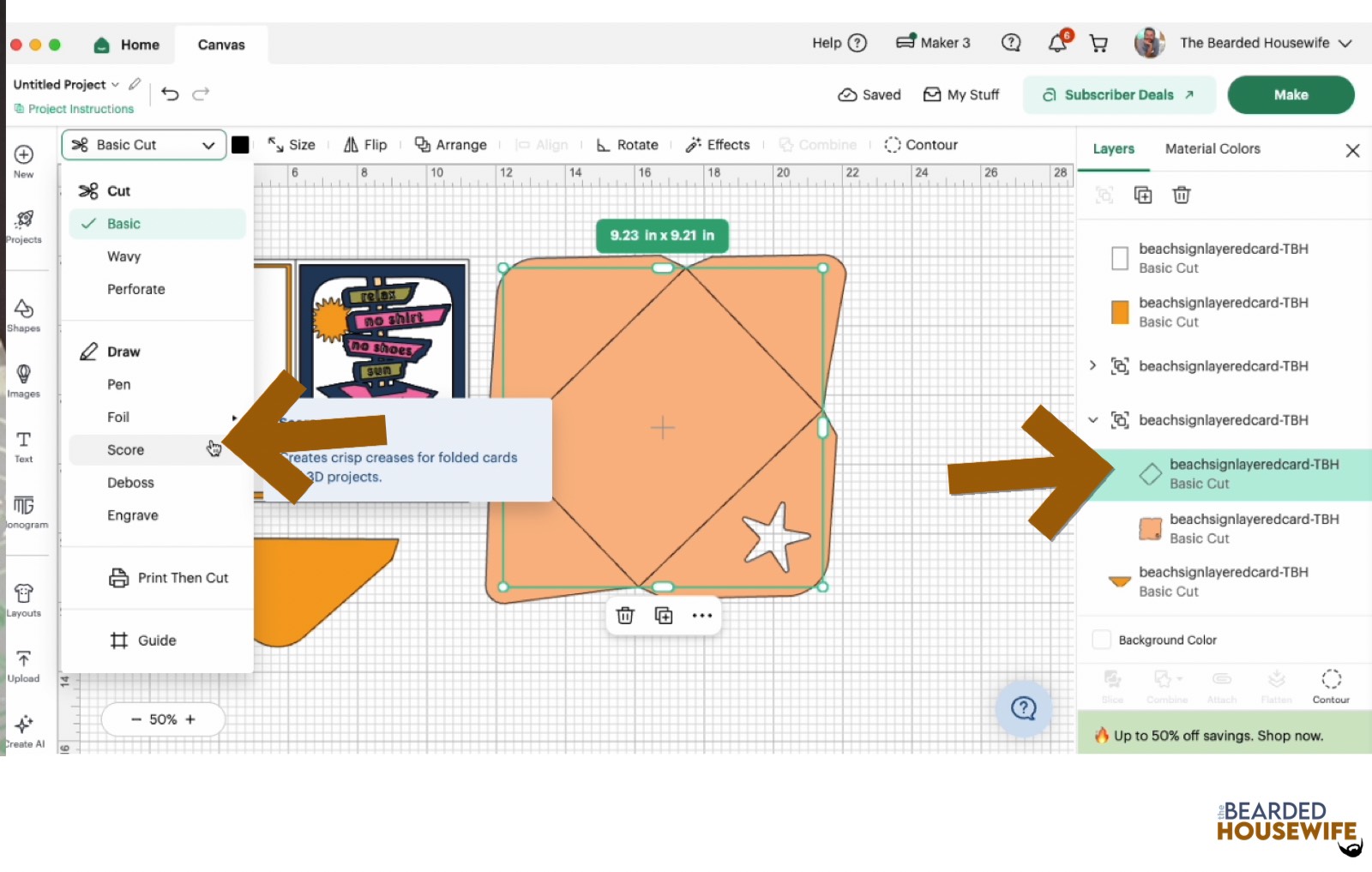Image resolution: width=1372 pixels, height=872 pixels.
Task: Open the Effects toolbar menu
Action: click(718, 145)
